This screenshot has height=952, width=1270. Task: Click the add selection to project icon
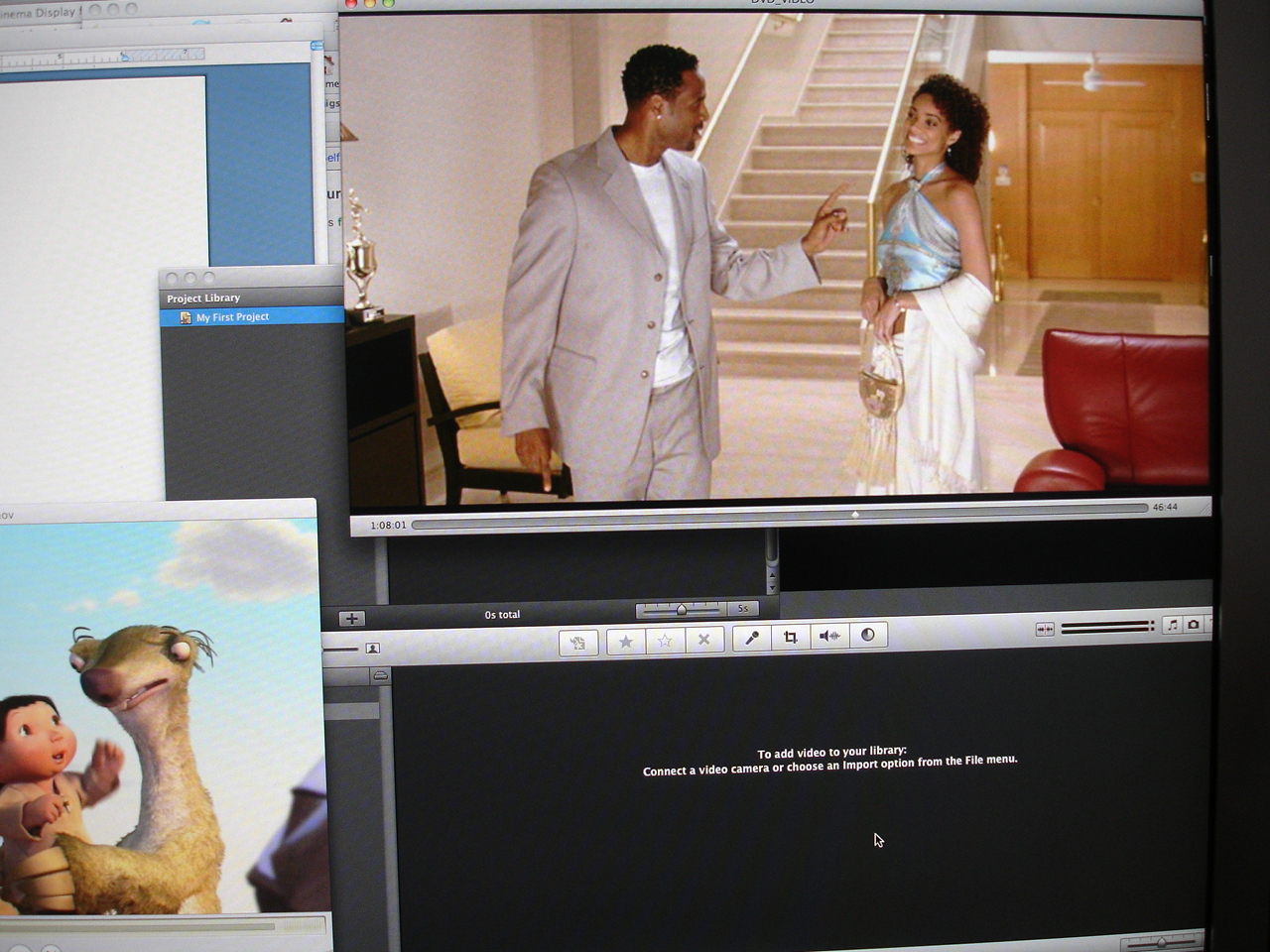[578, 643]
